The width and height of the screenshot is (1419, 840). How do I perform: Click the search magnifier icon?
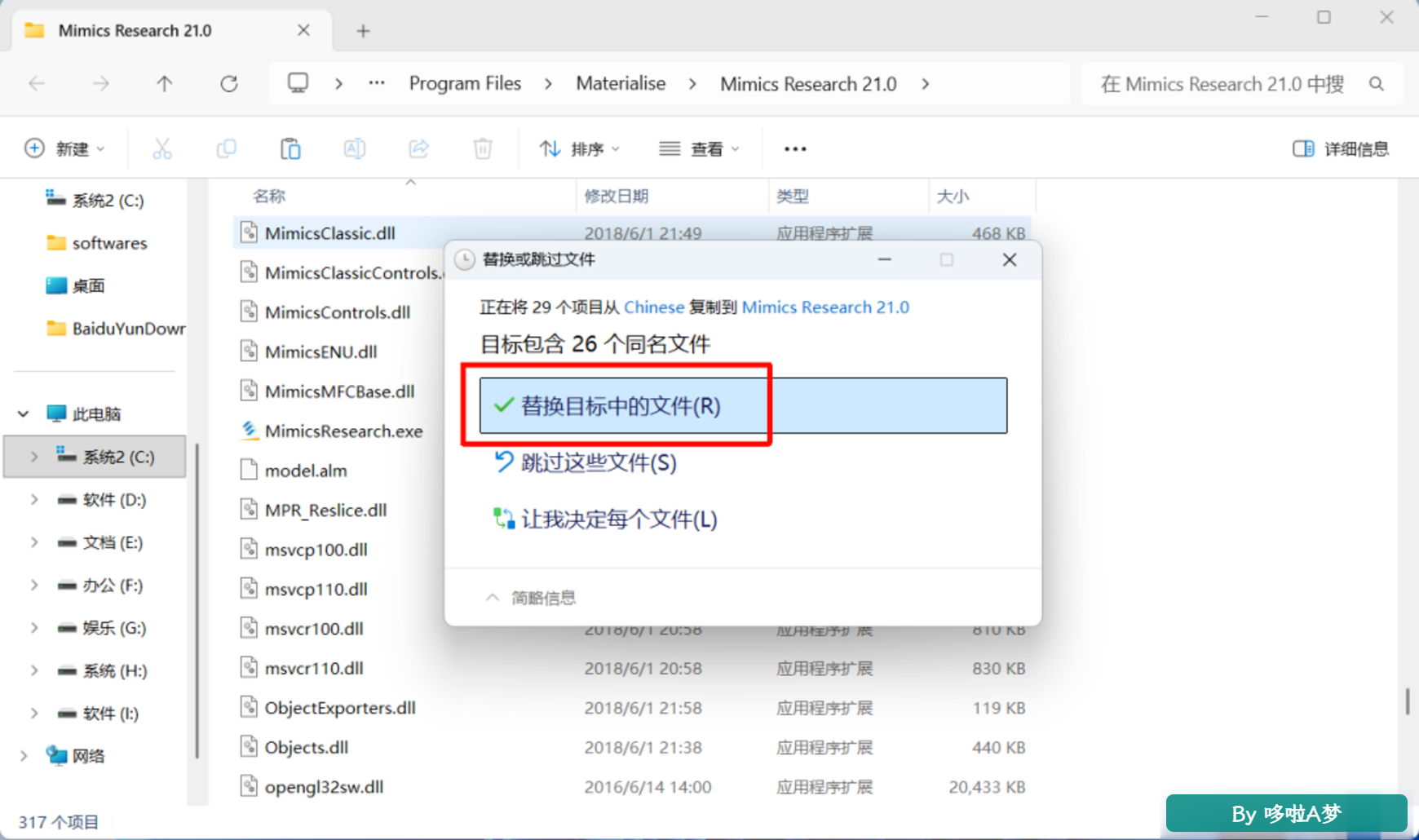pyautogui.click(x=1377, y=84)
